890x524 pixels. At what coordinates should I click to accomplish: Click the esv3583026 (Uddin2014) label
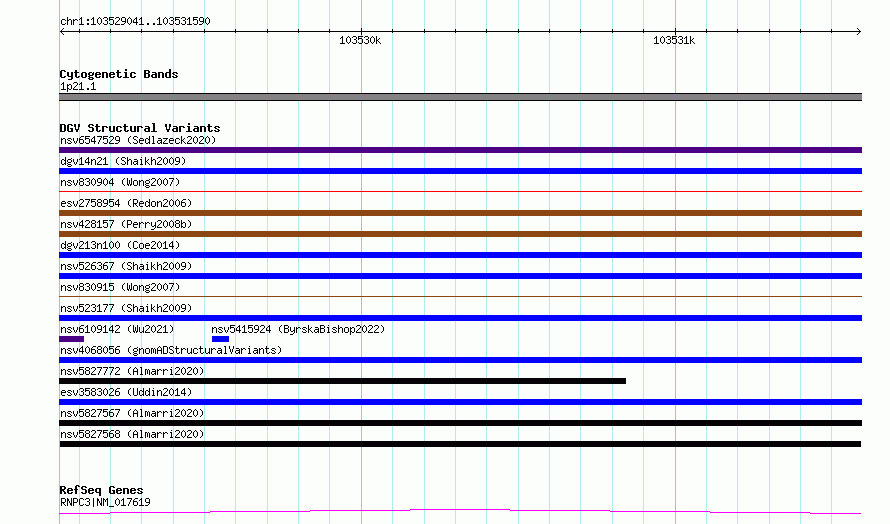(126, 392)
